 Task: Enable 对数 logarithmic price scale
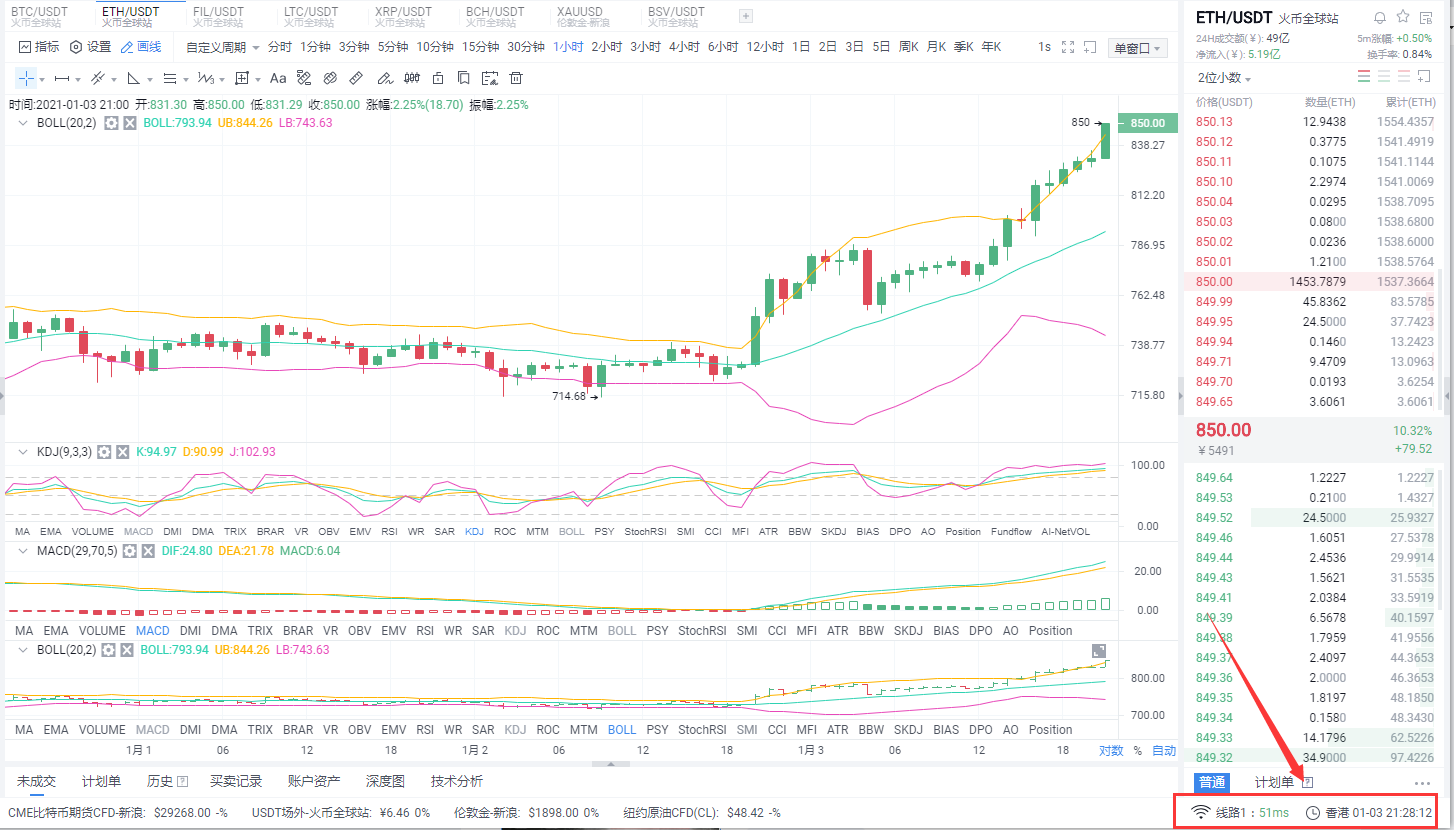click(1110, 749)
